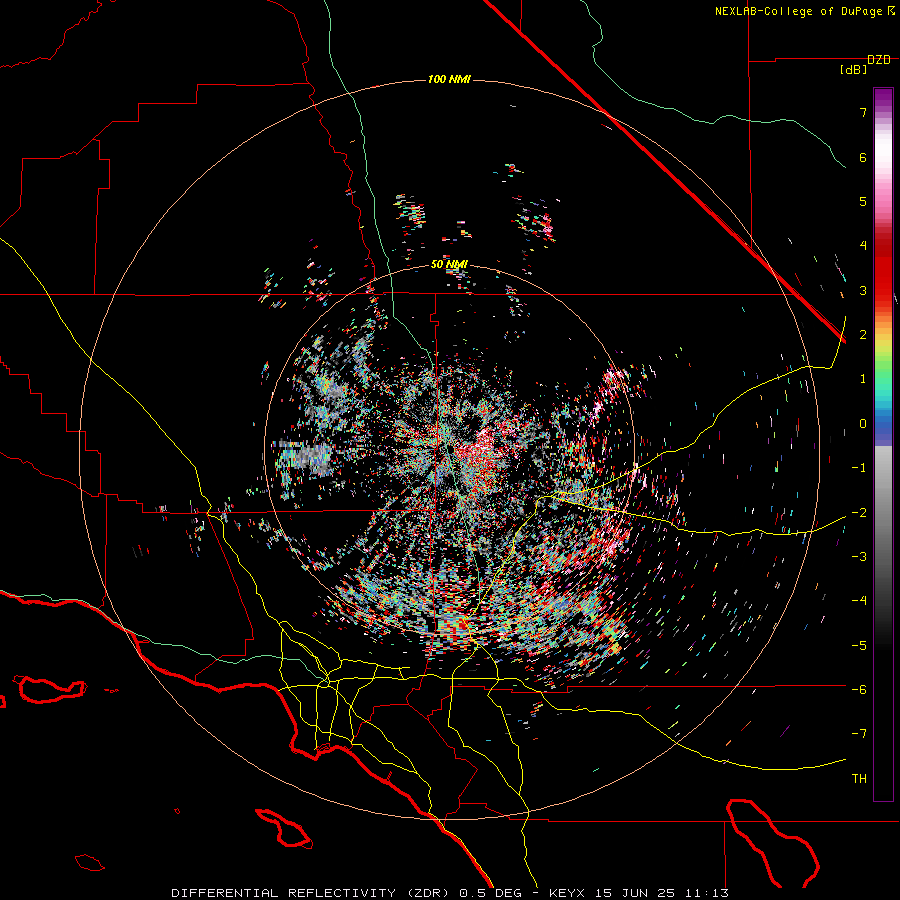
Task: Click the -1 value on the color scale
Action: [x=859, y=468]
